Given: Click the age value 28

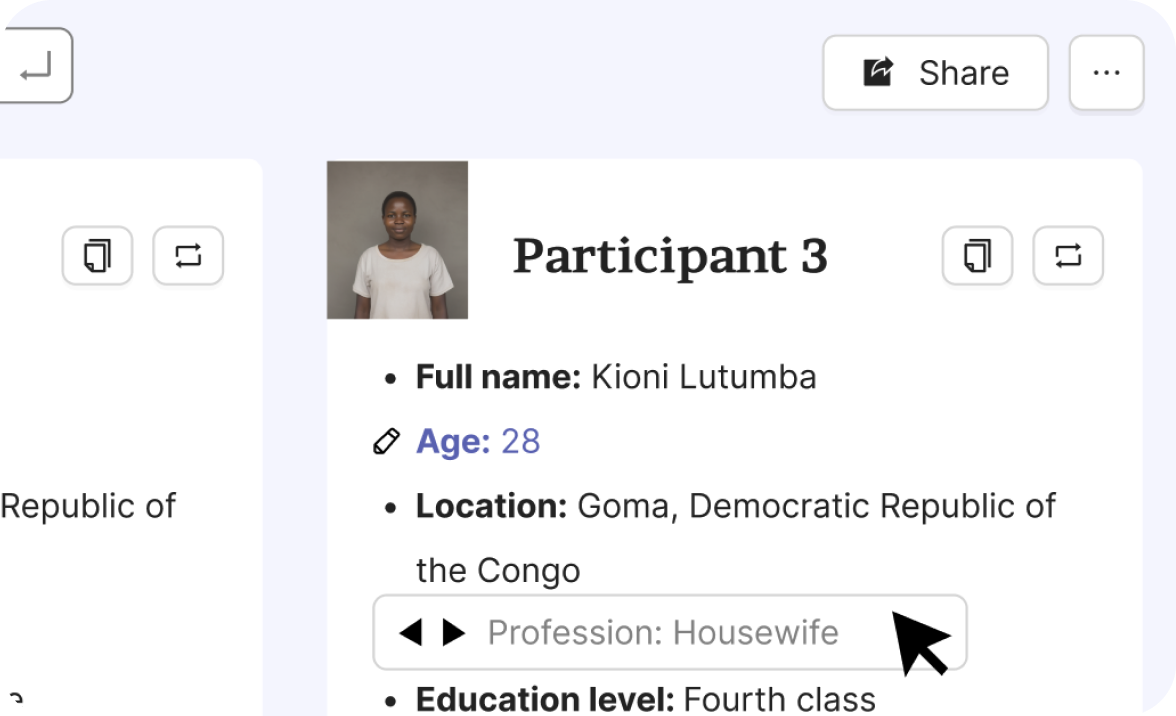Looking at the screenshot, I should click(x=520, y=441).
